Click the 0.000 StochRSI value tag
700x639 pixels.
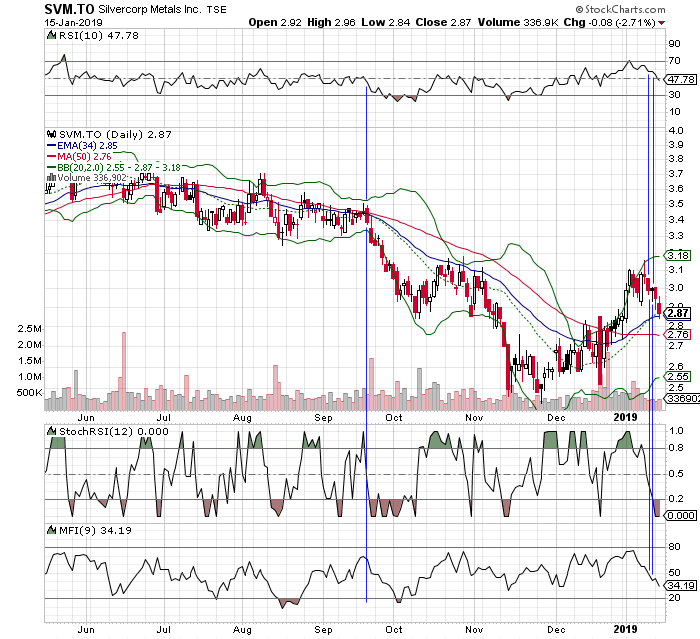pos(681,515)
